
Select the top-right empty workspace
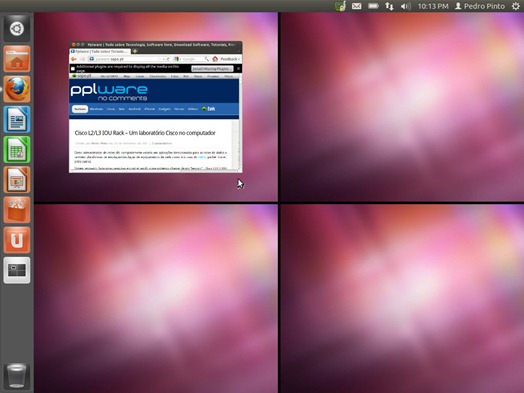coord(402,107)
